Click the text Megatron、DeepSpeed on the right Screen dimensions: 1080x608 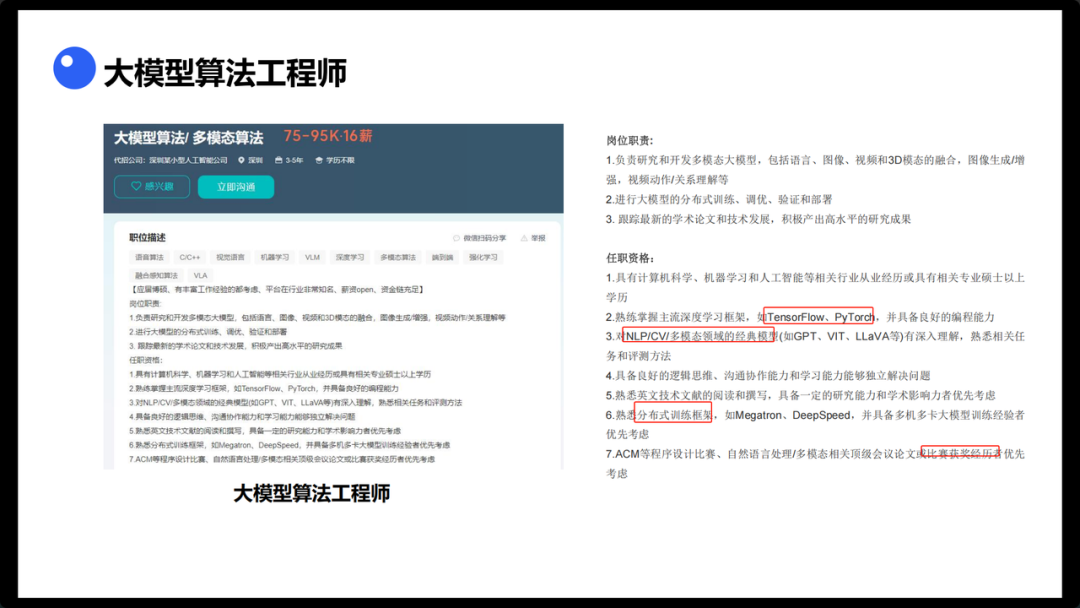coord(792,415)
